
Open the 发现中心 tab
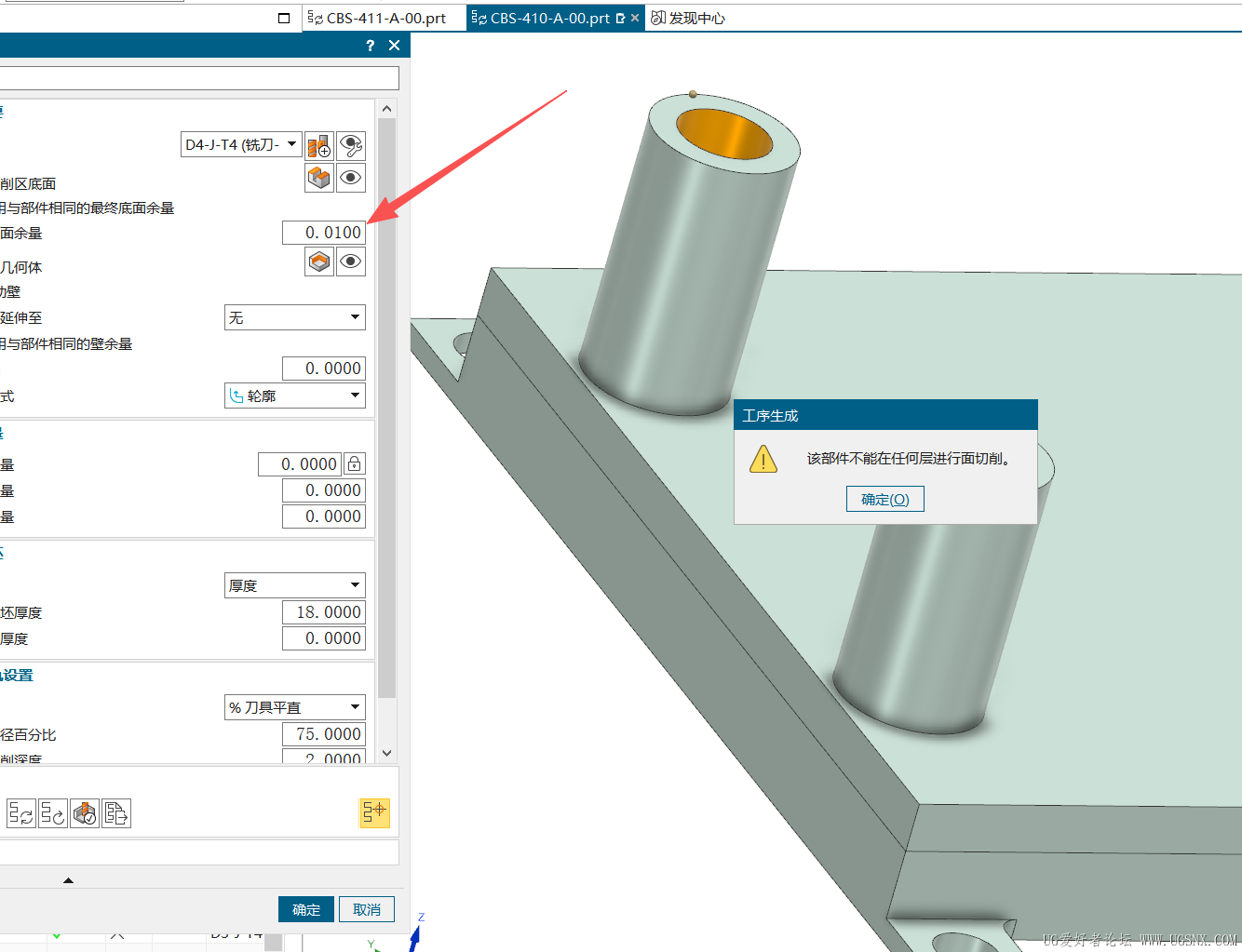click(688, 18)
